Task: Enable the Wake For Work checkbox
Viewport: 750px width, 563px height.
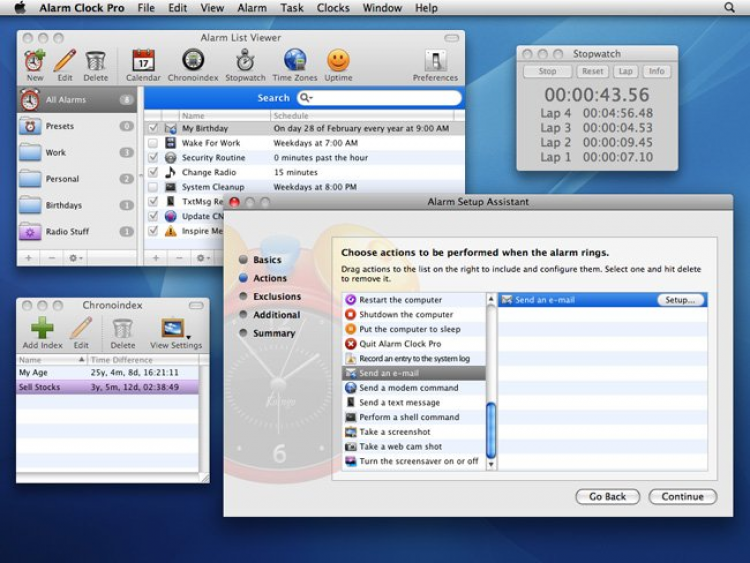Action: (x=153, y=143)
